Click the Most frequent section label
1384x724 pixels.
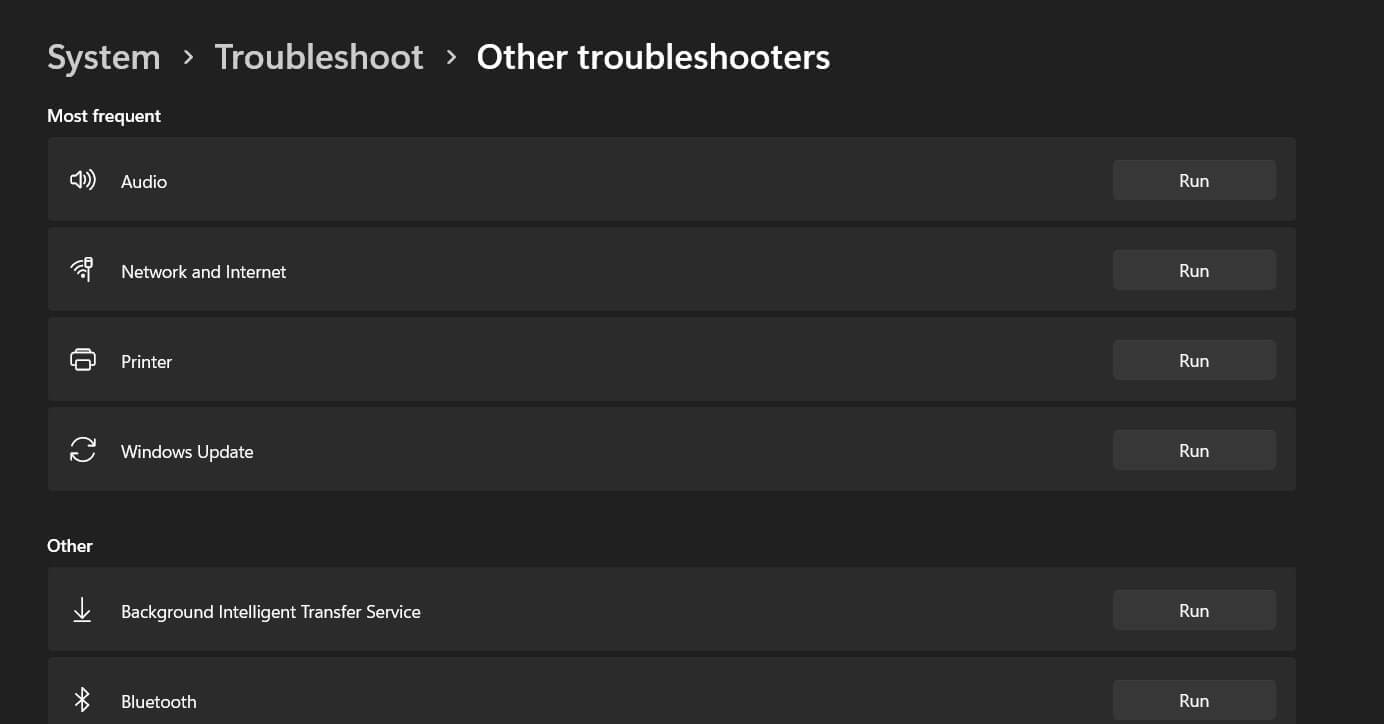[x=103, y=116]
